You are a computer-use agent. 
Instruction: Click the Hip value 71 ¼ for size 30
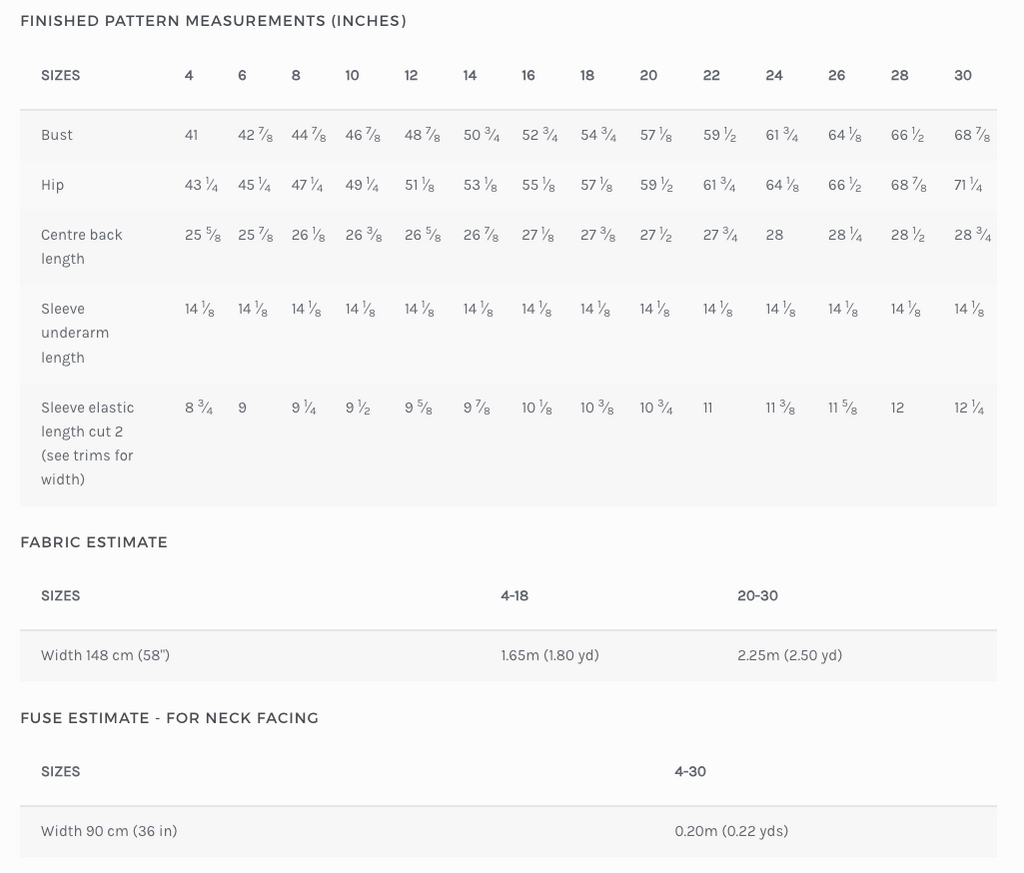tap(968, 185)
